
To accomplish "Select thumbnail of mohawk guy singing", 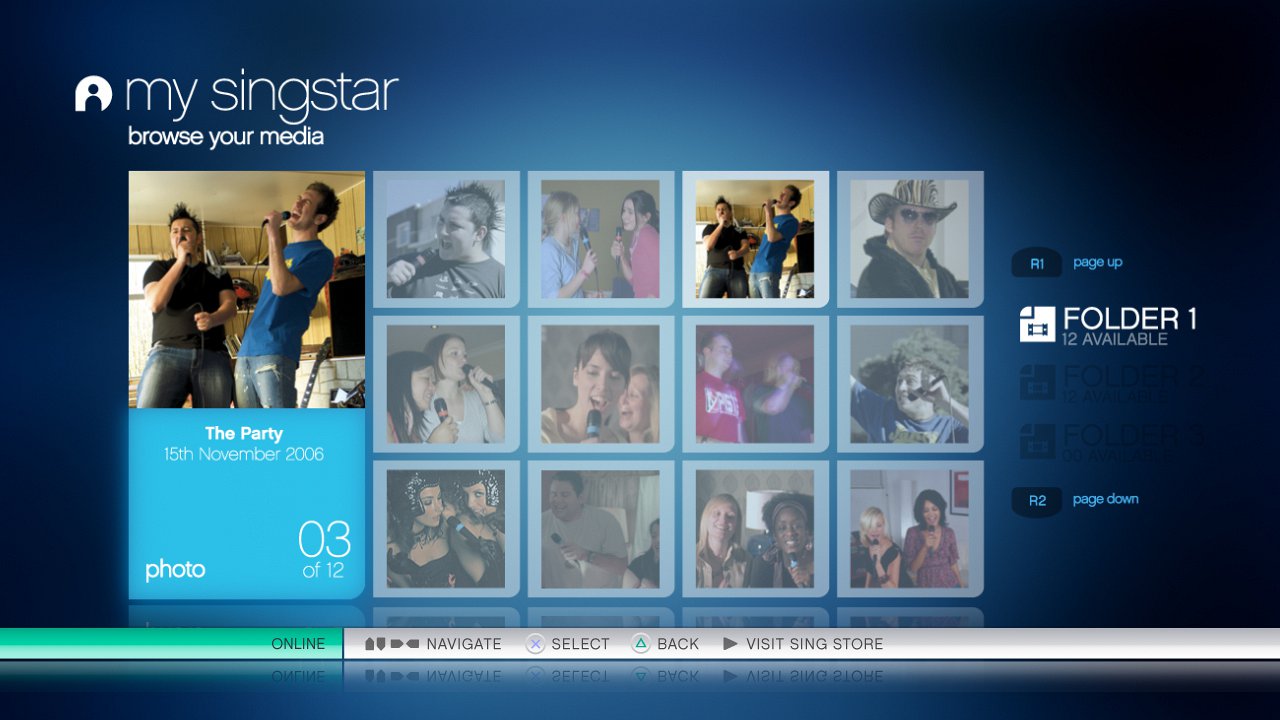I will click(x=446, y=239).
